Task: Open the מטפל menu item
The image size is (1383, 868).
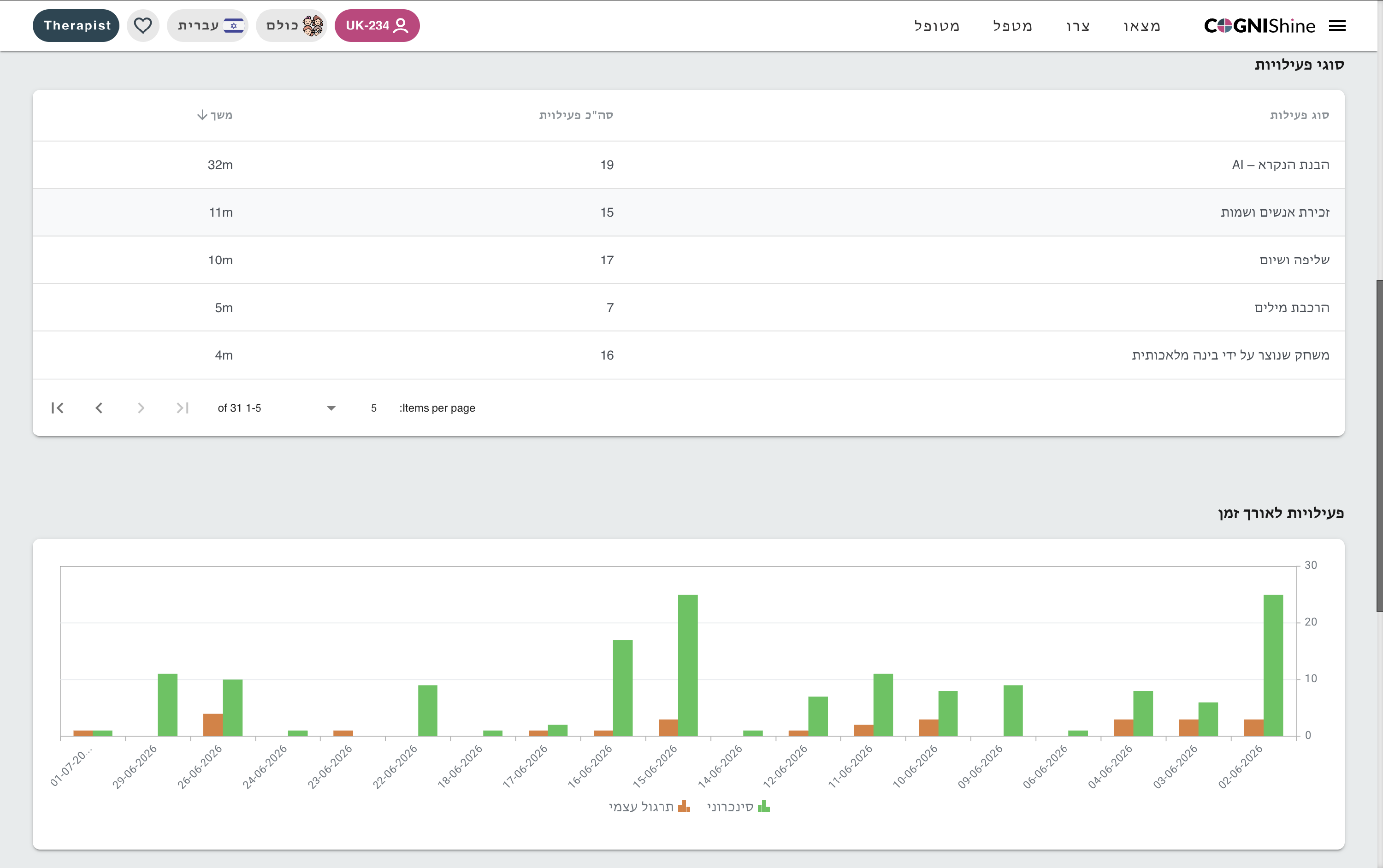Action: pyautogui.click(x=1013, y=26)
